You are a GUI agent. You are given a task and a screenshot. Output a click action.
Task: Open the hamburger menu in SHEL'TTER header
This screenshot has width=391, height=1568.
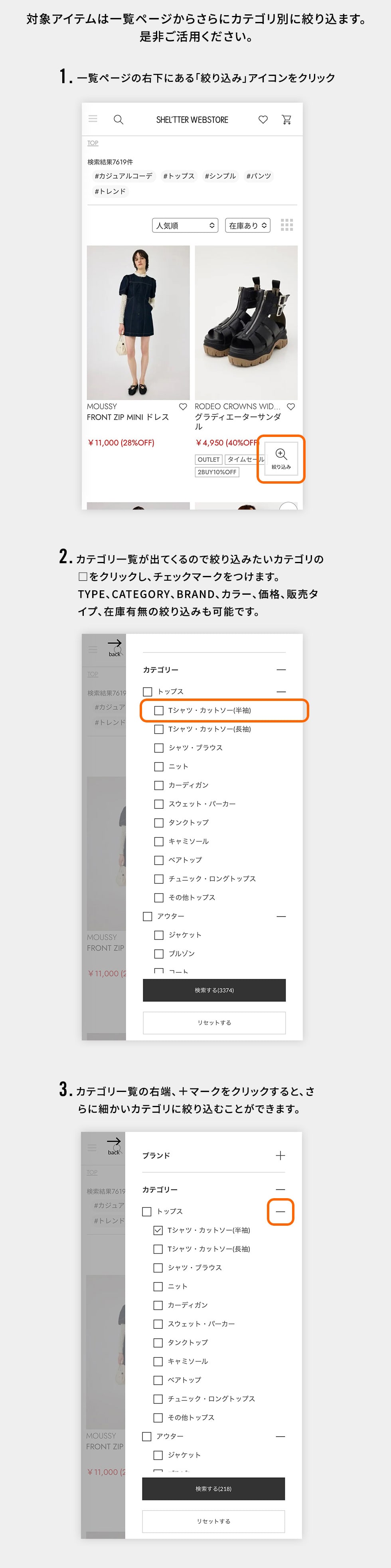(x=93, y=119)
